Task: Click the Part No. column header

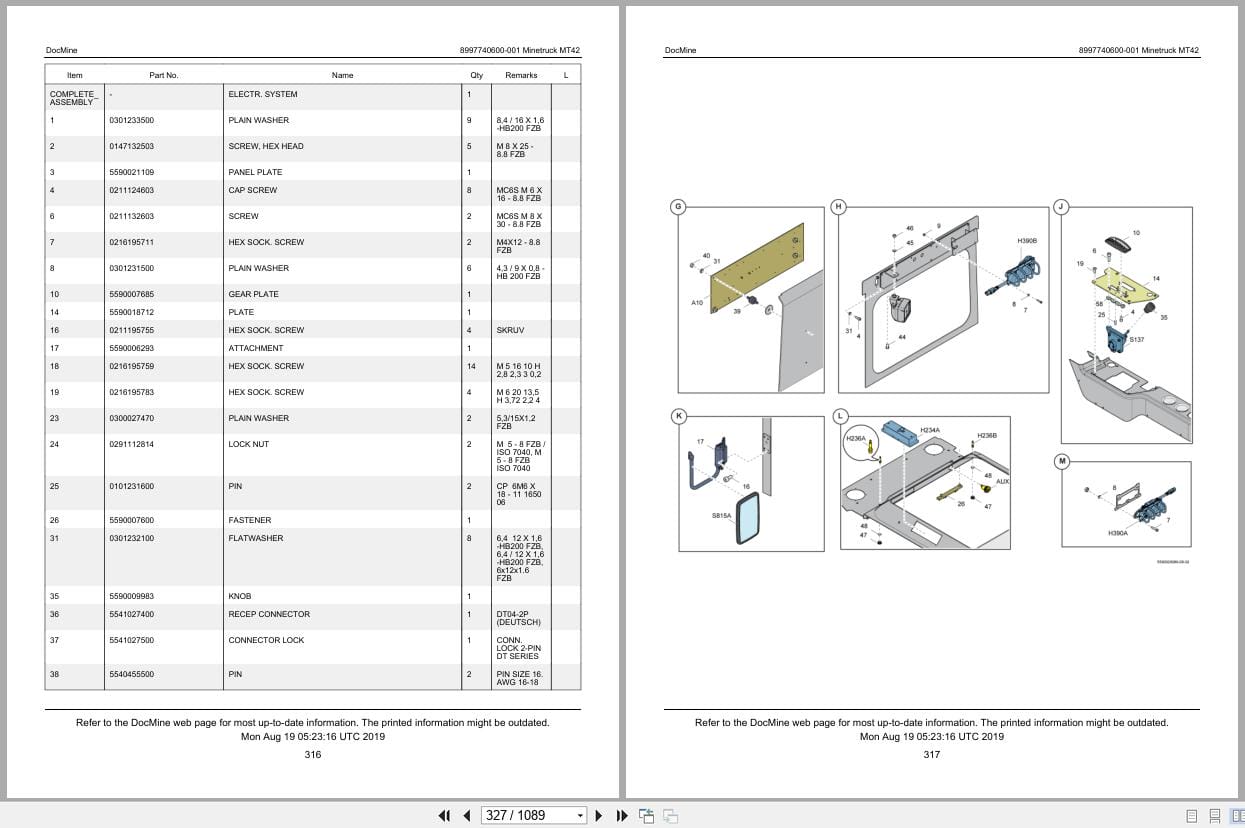Action: coord(164,75)
